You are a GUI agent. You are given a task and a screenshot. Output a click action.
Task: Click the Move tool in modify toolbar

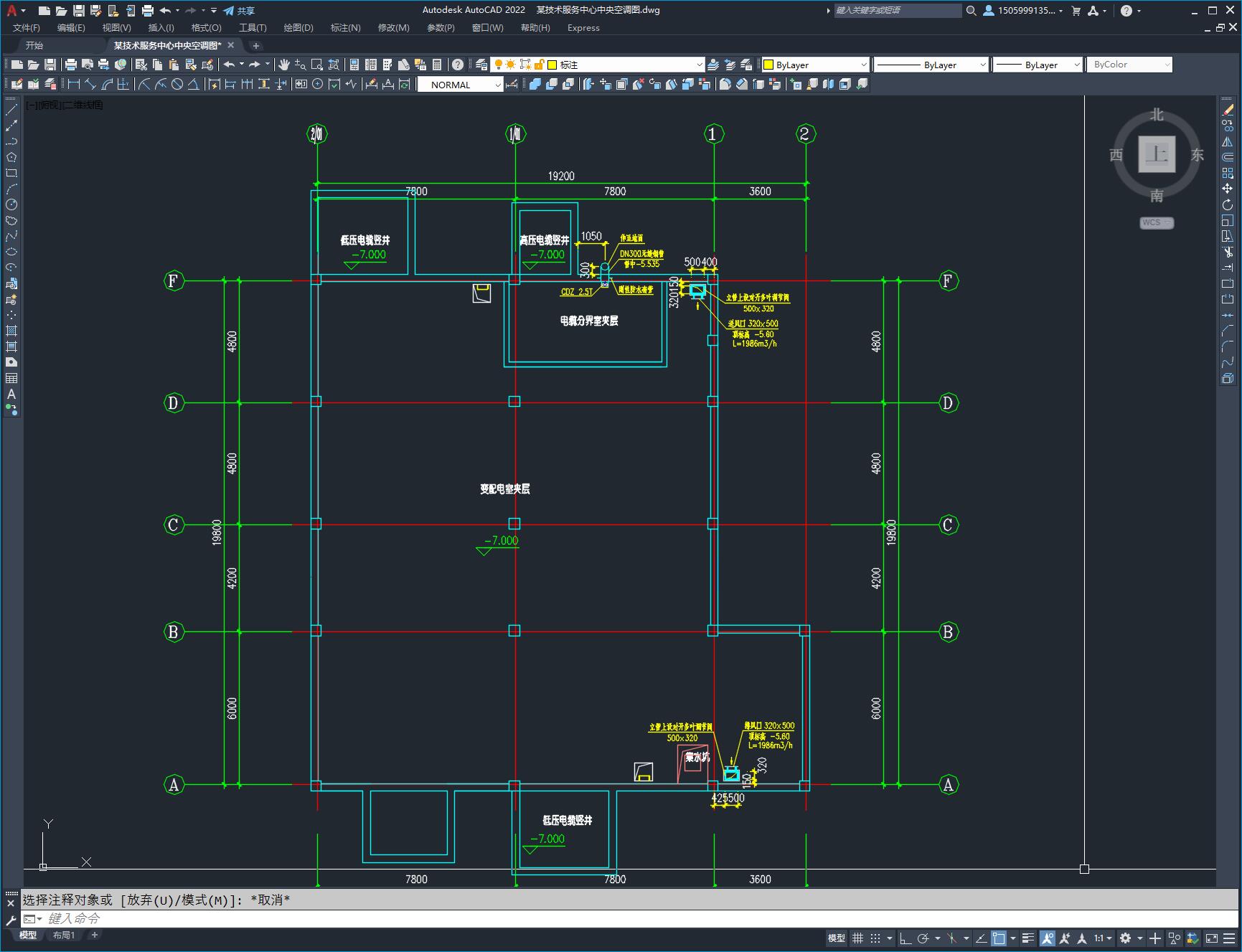1228,189
